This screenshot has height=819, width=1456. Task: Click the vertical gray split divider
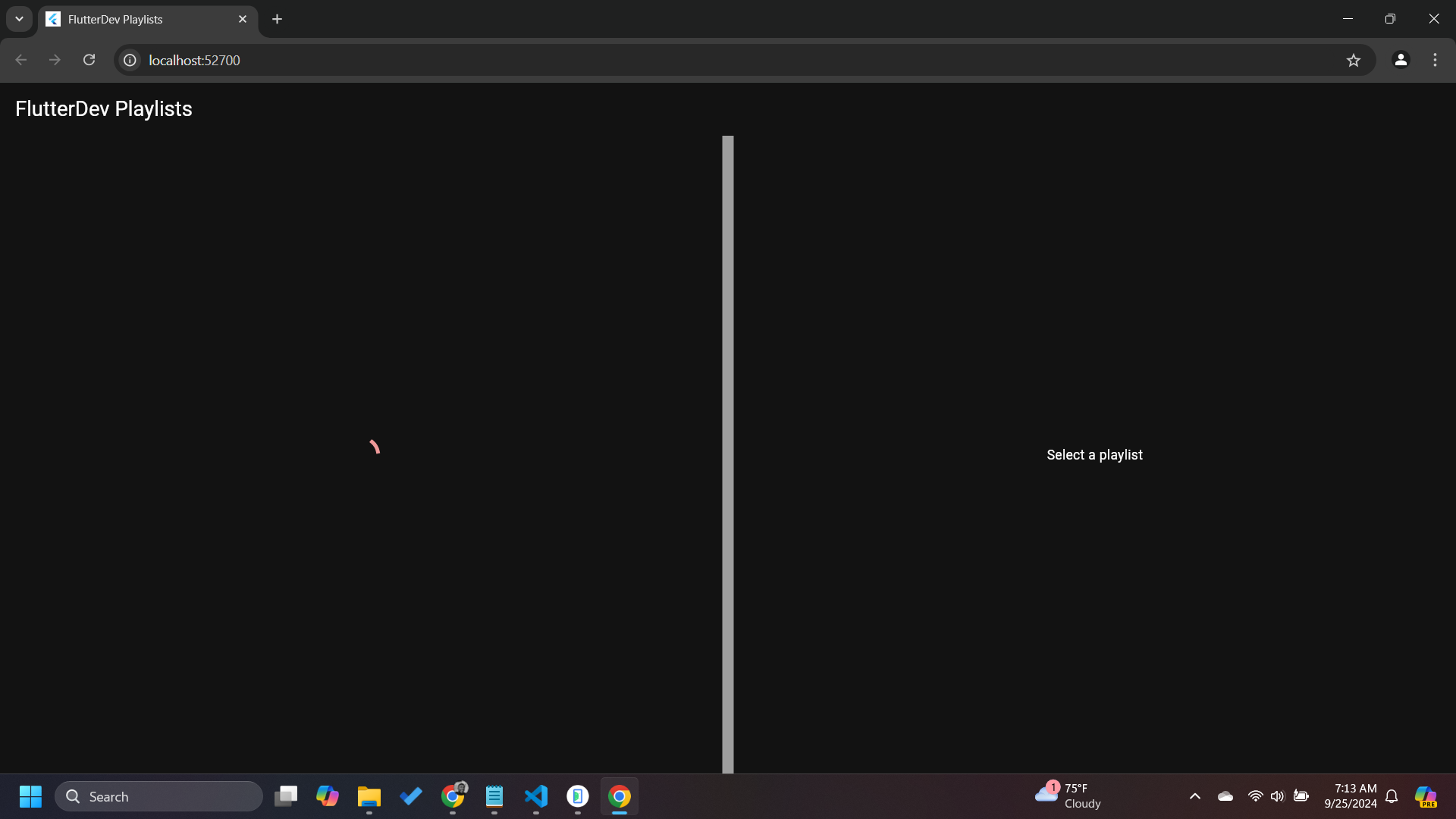[x=728, y=453]
